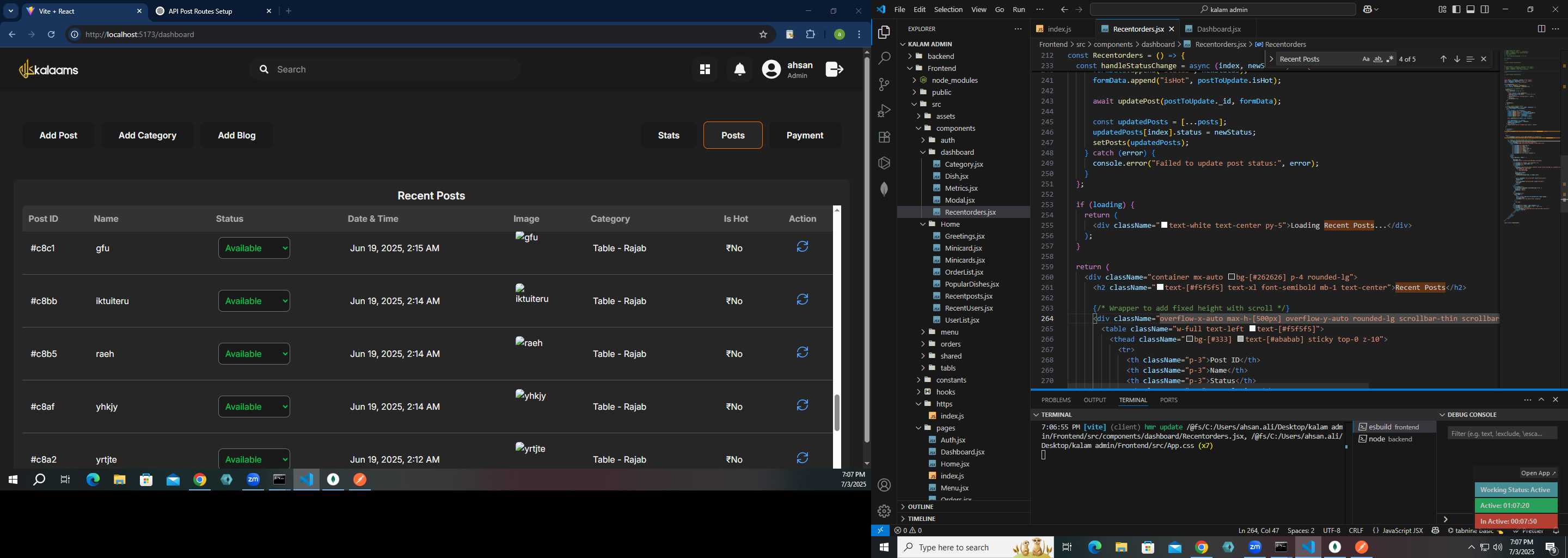This screenshot has width=1568, height=558.
Task: Go to previous find match arrow
Action: [1443, 59]
